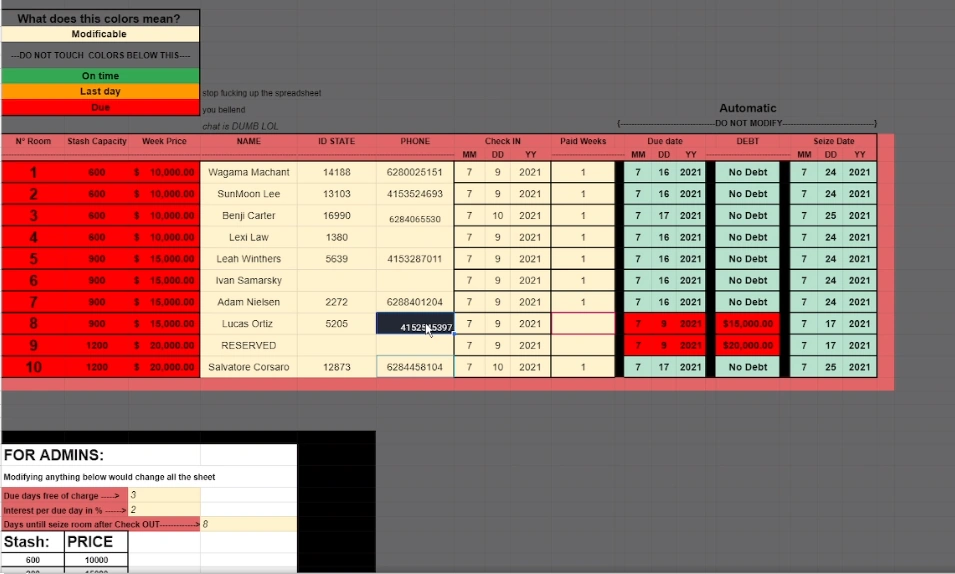Select the empty ID STATE cell for Ivan Samarsky
This screenshot has height=574, width=955.
pyautogui.click(x=336, y=280)
